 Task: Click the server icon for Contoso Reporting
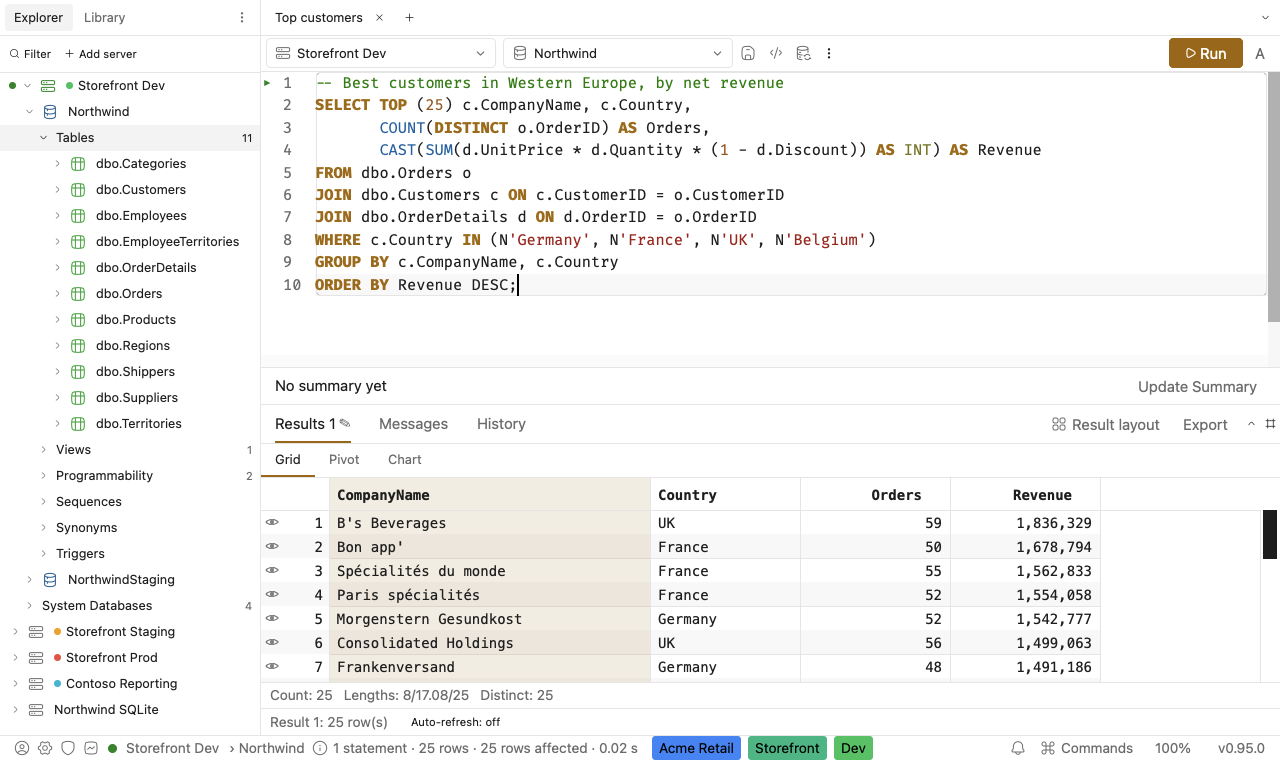pos(36,684)
